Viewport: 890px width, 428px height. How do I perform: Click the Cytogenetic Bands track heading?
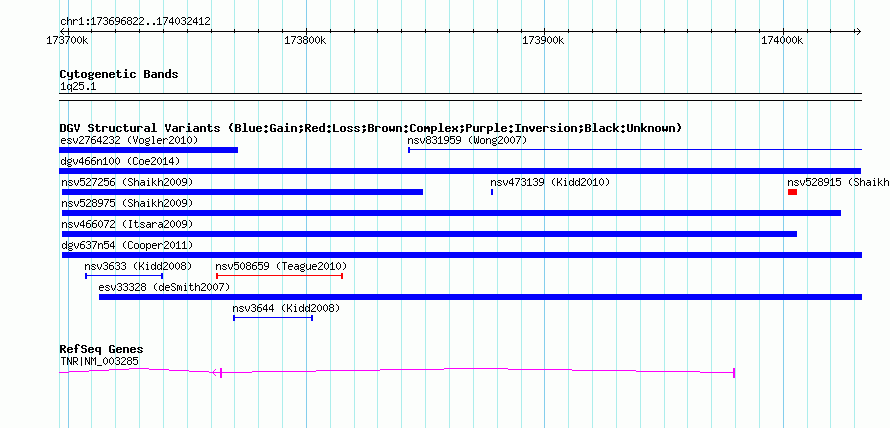(119, 74)
